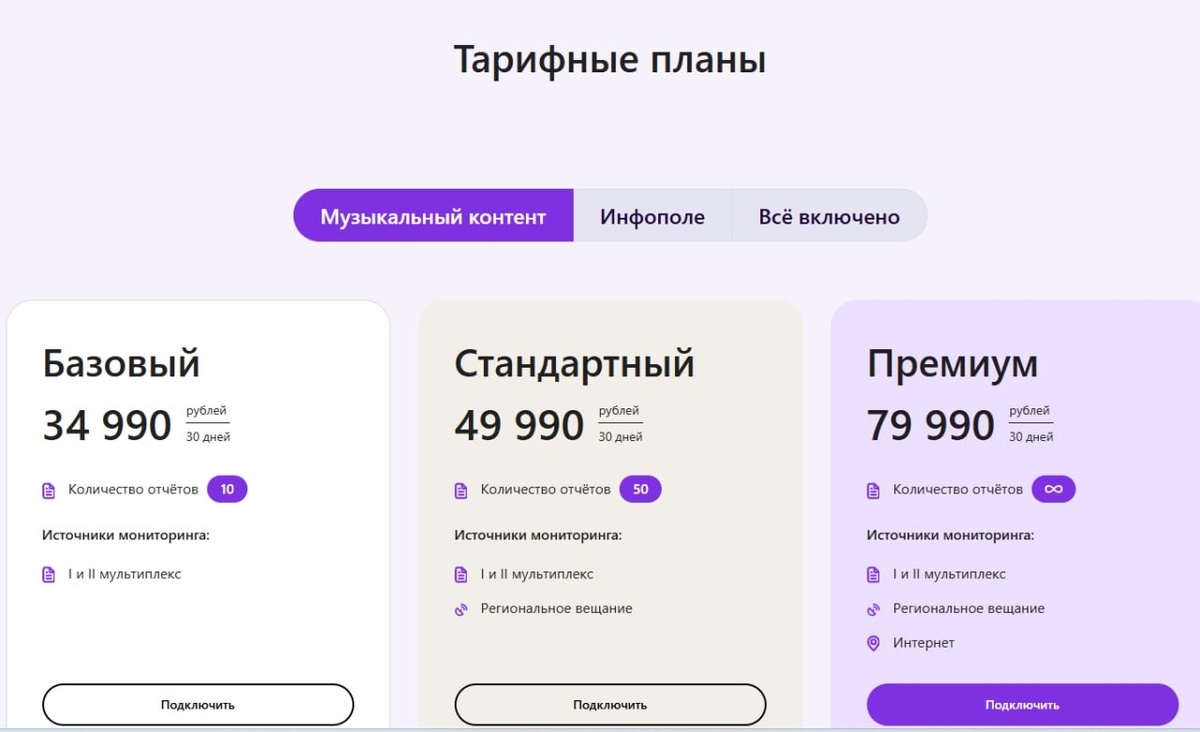Image resolution: width=1200 pixels, height=732 pixels.
Task: Click Подключить on the Базовый plan
Action: (197, 703)
